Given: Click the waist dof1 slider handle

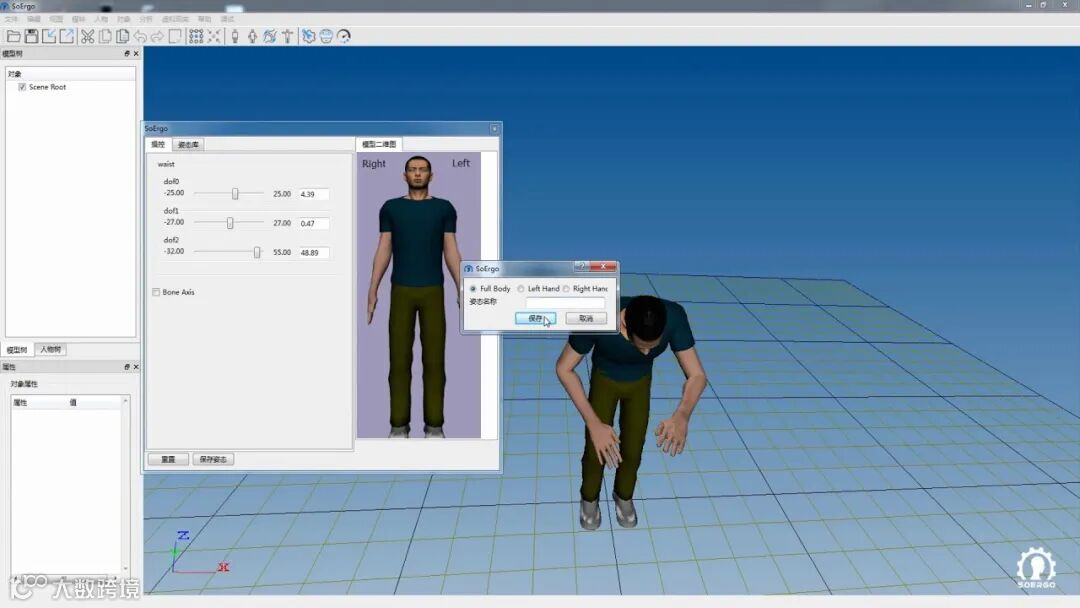Looking at the screenshot, I should [x=230, y=223].
